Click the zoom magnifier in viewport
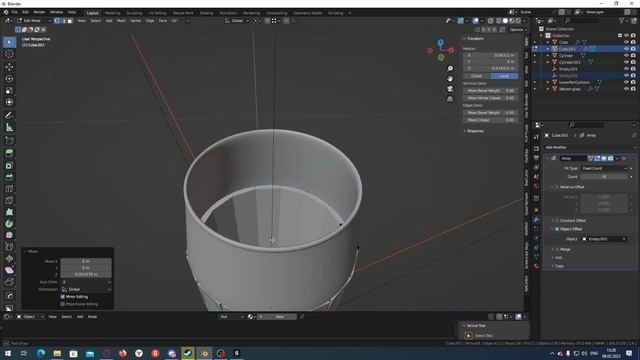This screenshot has width=640, height=360. click(450, 69)
